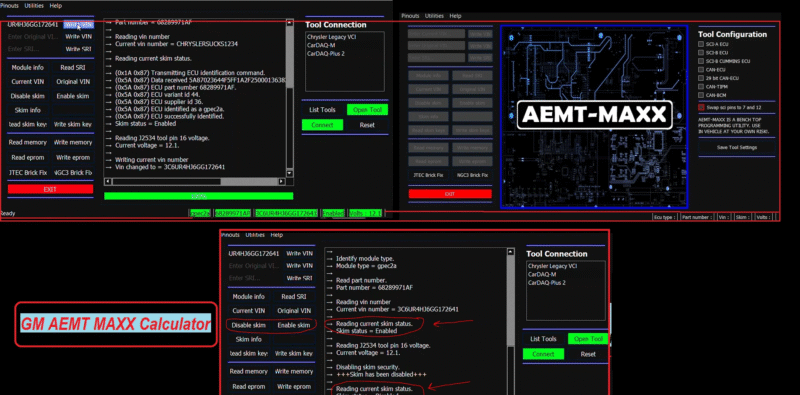Click Skim info in top-left window
The image size is (800, 395).
tap(28, 110)
